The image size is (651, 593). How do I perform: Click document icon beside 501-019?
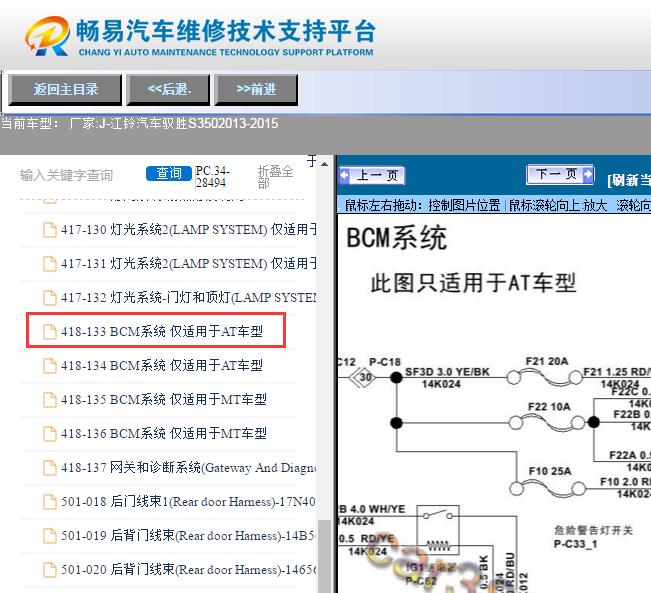(50, 536)
